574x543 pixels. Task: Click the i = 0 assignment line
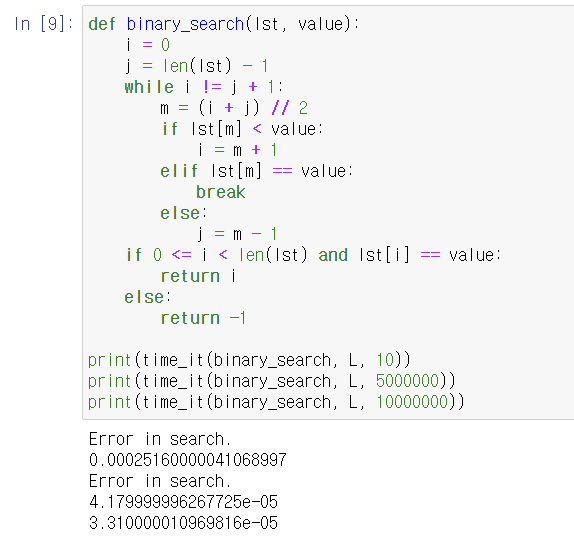point(148,45)
